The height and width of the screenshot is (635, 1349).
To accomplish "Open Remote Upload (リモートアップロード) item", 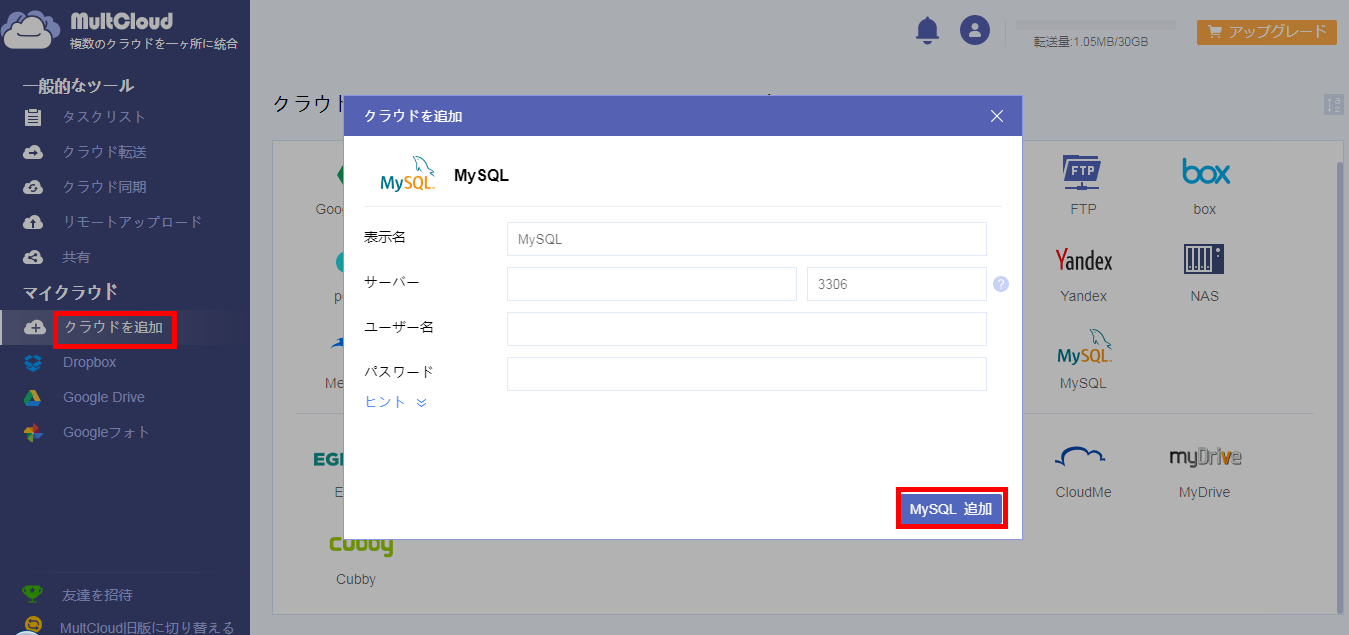I will [x=132, y=222].
